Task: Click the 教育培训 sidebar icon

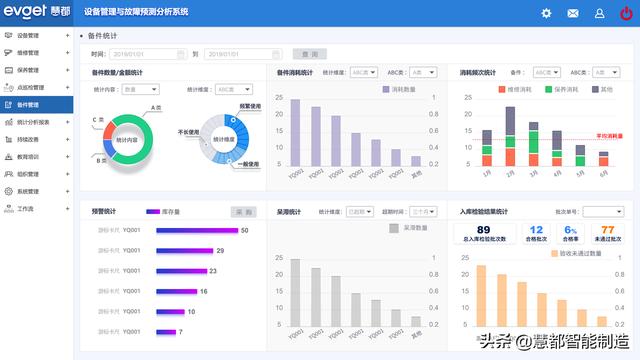Action: 8,157
